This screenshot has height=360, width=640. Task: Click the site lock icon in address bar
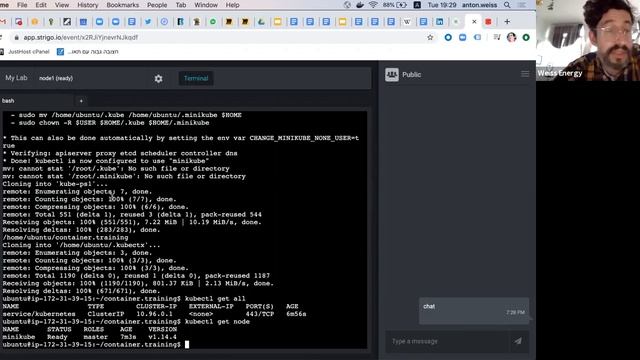pyautogui.click(x=16, y=37)
